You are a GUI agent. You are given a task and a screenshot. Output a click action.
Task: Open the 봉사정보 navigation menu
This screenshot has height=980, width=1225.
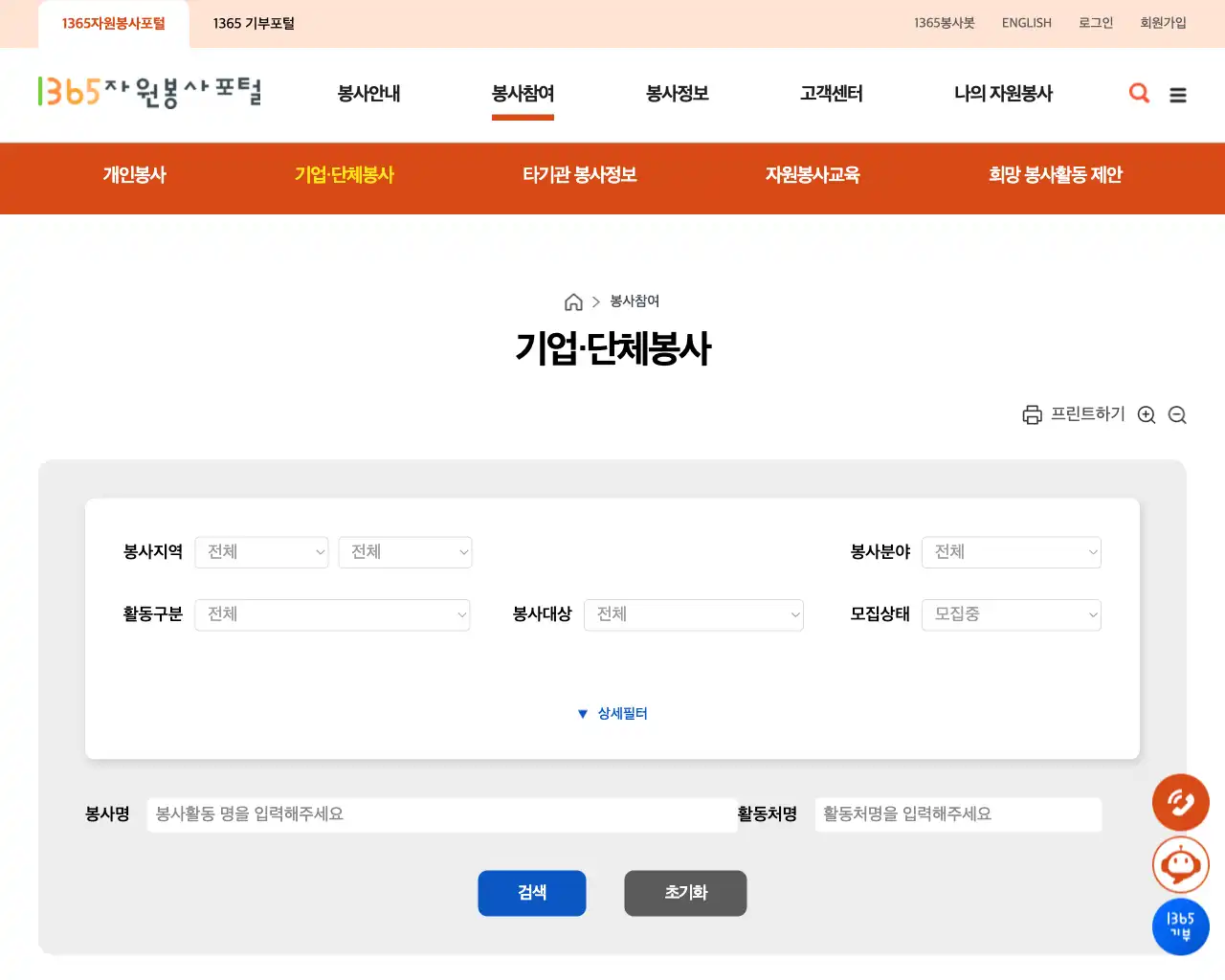[x=677, y=94]
